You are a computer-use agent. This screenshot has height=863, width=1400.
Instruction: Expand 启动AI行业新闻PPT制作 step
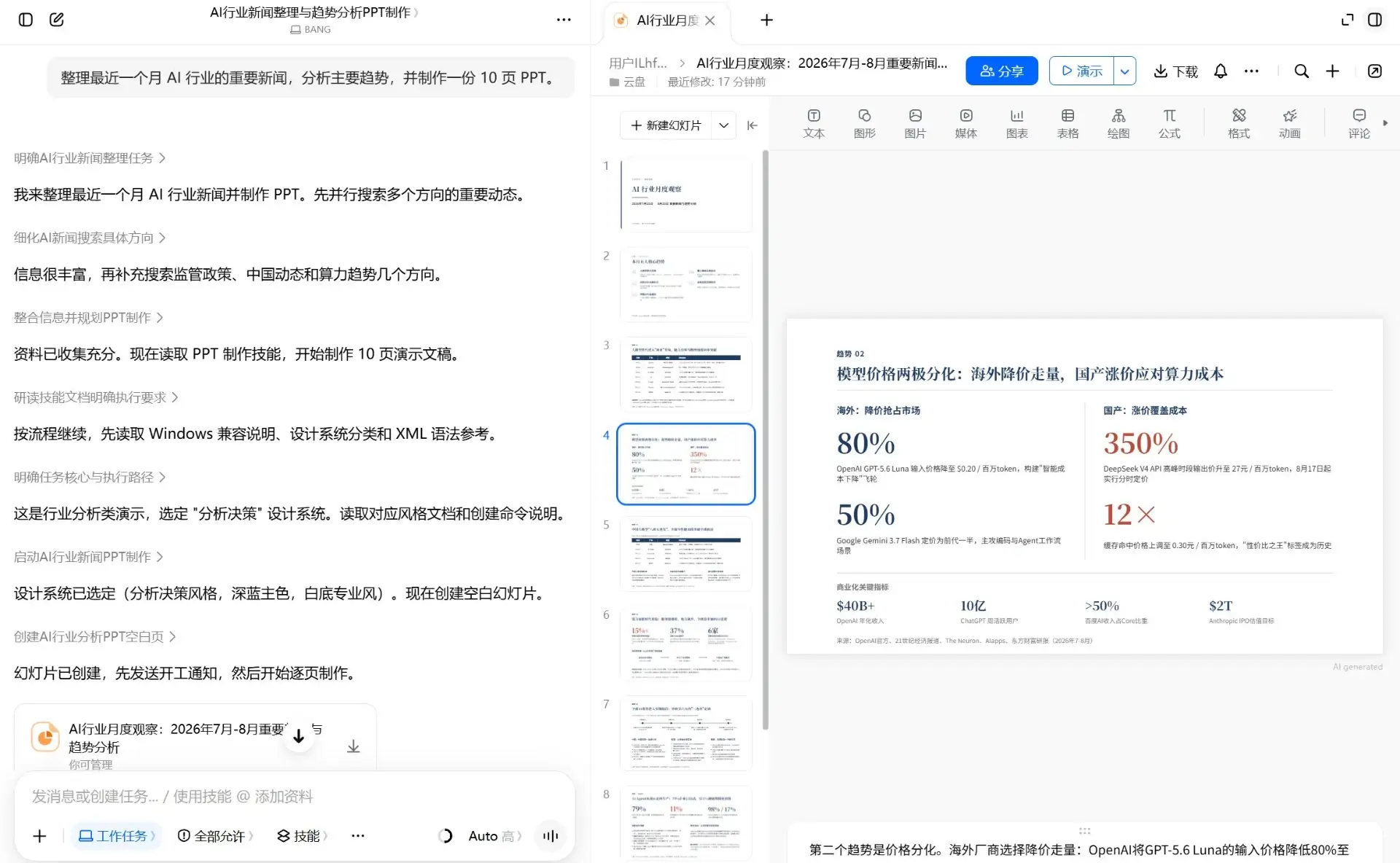point(88,557)
